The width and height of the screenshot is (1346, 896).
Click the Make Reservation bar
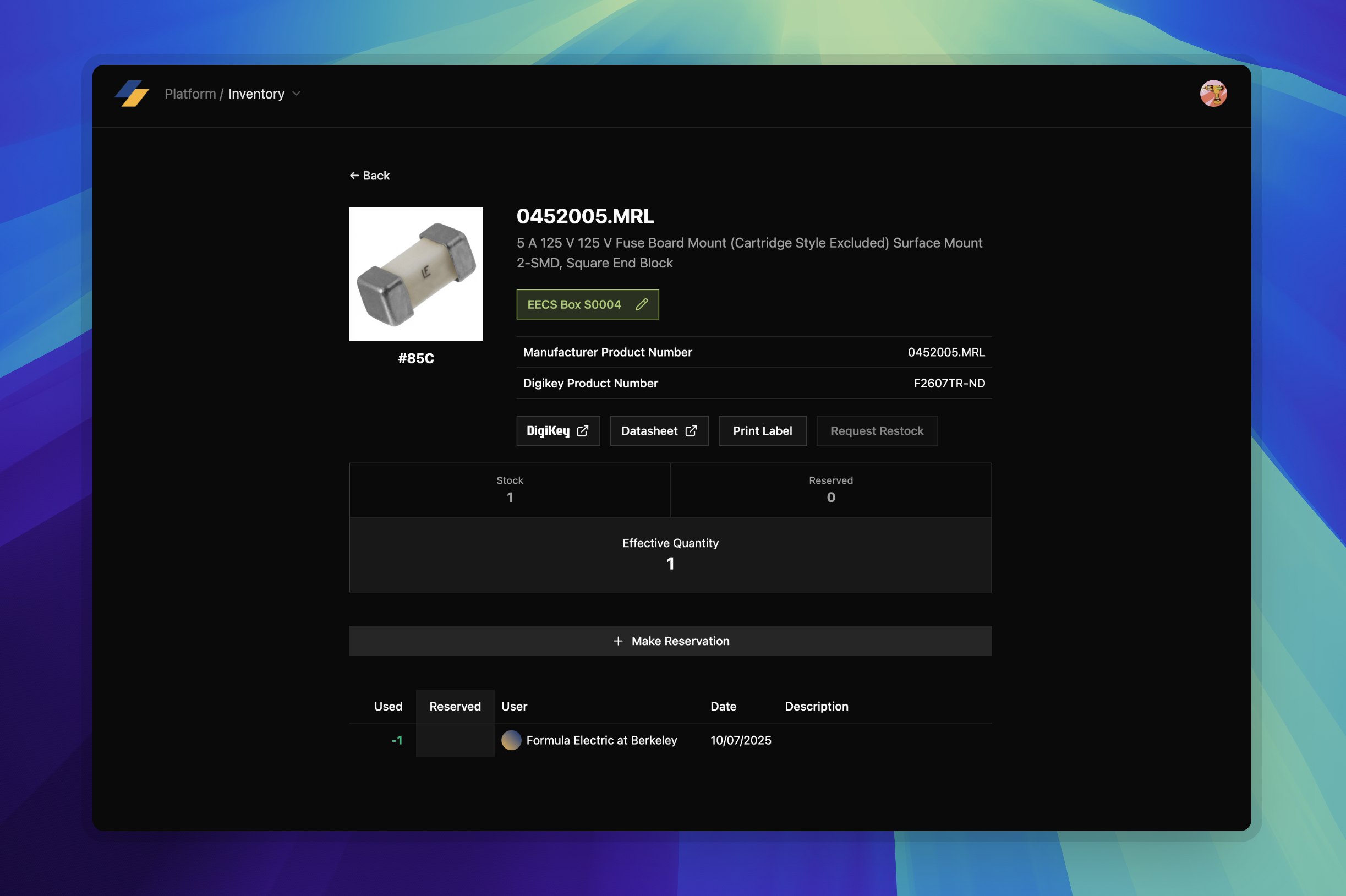point(670,641)
